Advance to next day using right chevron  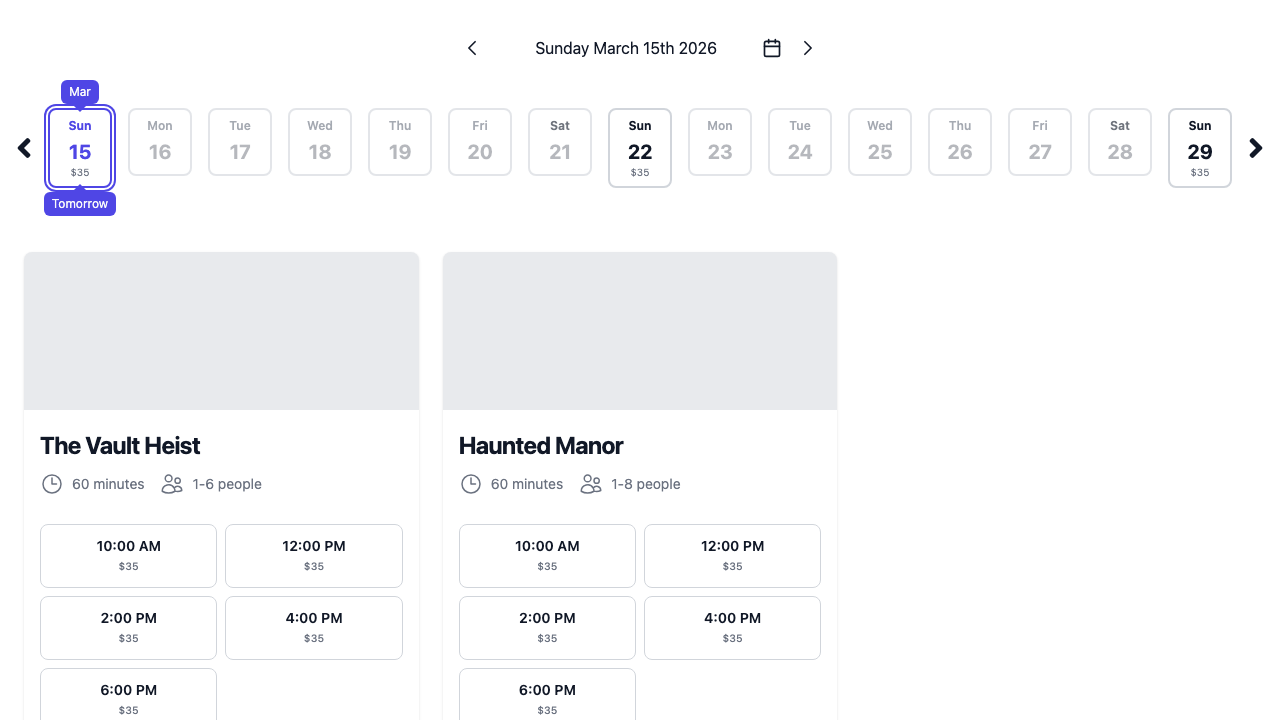pos(808,48)
